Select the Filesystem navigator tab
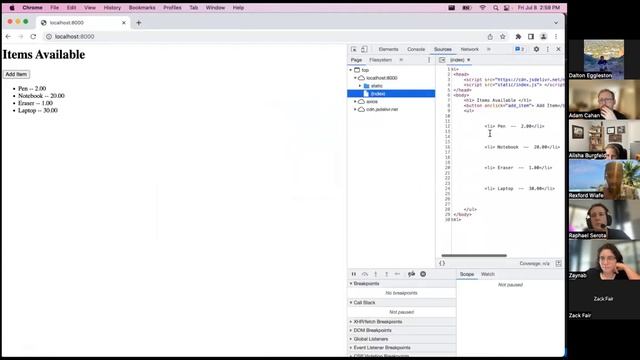The image size is (640, 360). click(x=380, y=60)
